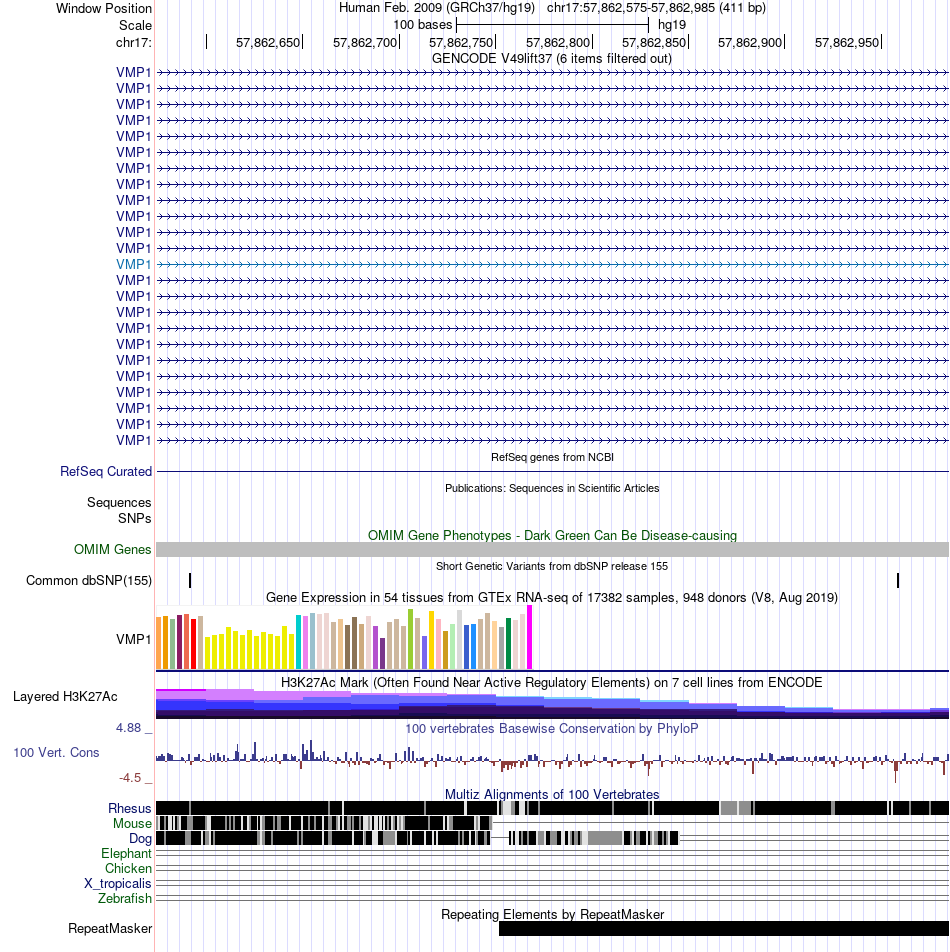Click the RefSeq Curated track label
The width and height of the screenshot is (950, 952).
coord(106,471)
